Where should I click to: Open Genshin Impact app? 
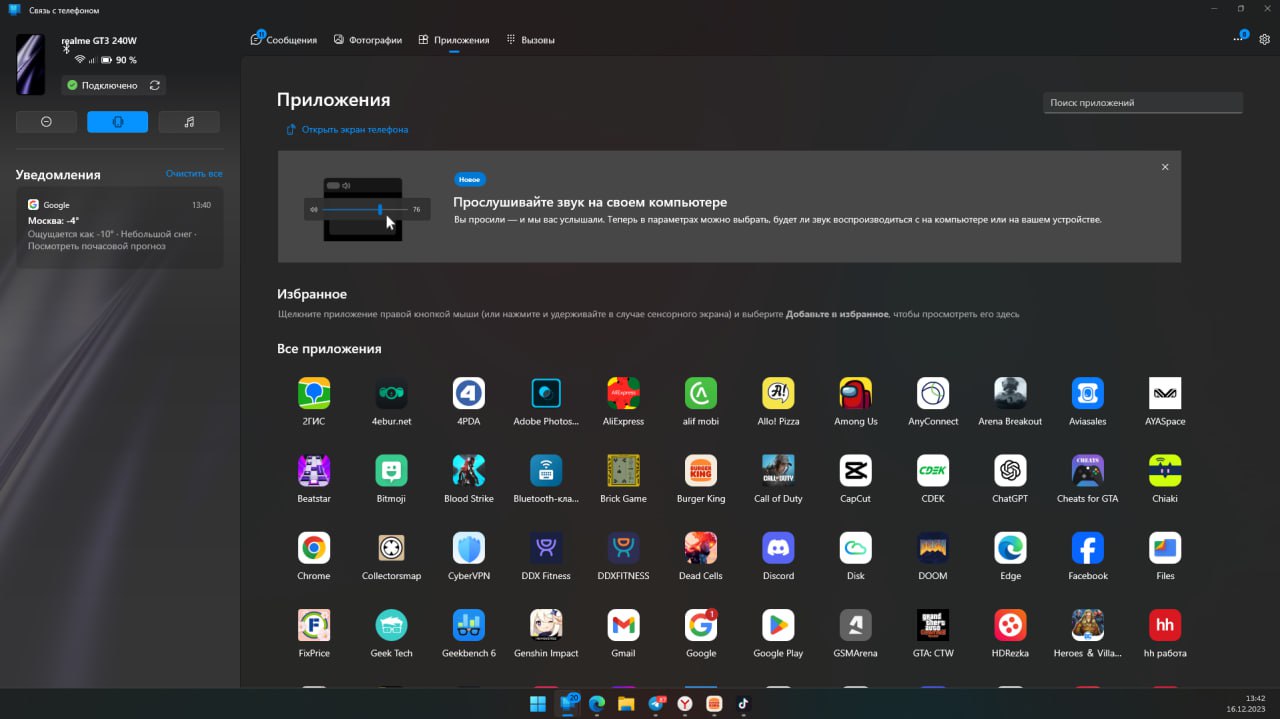point(546,626)
